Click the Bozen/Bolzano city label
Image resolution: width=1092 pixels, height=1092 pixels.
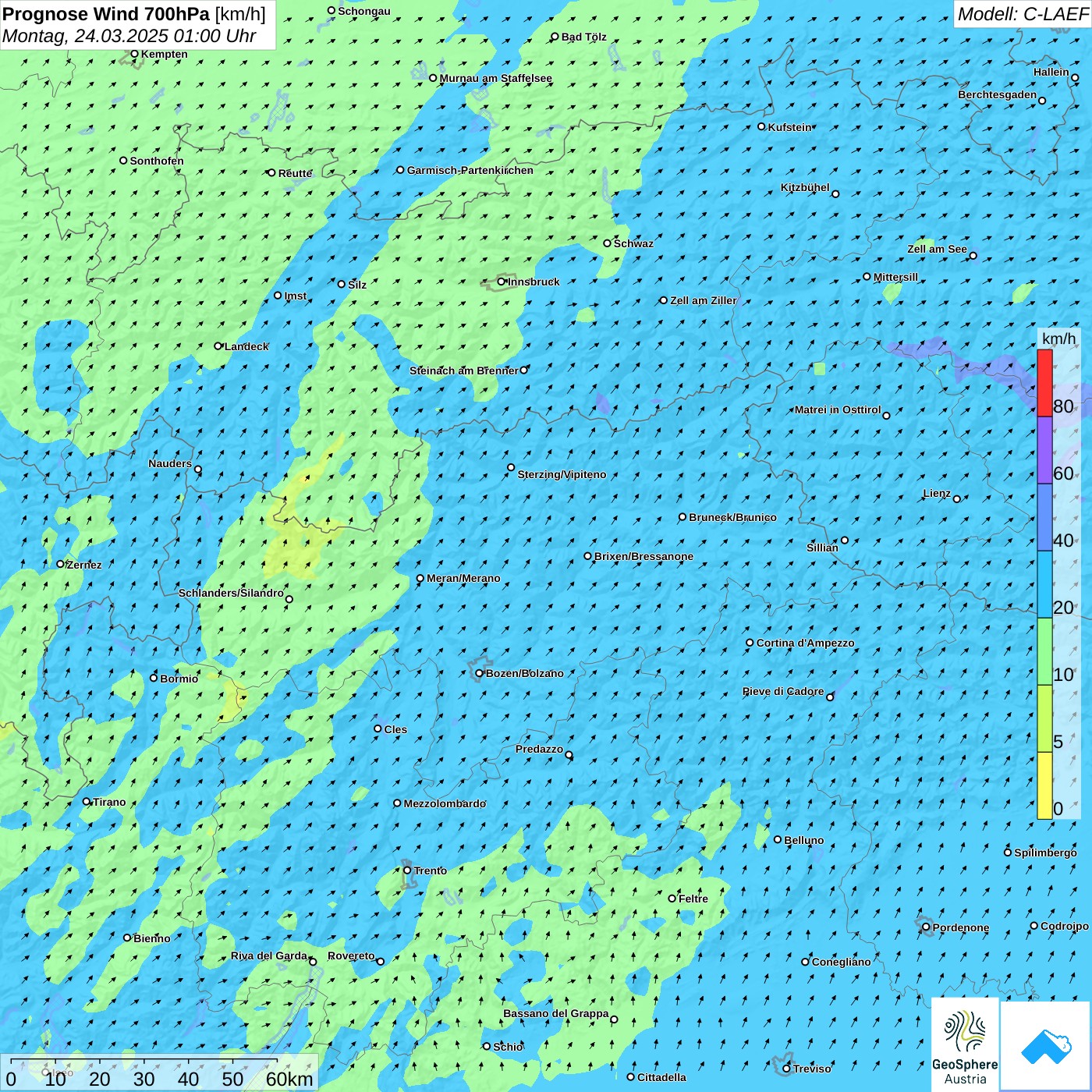click(x=524, y=673)
